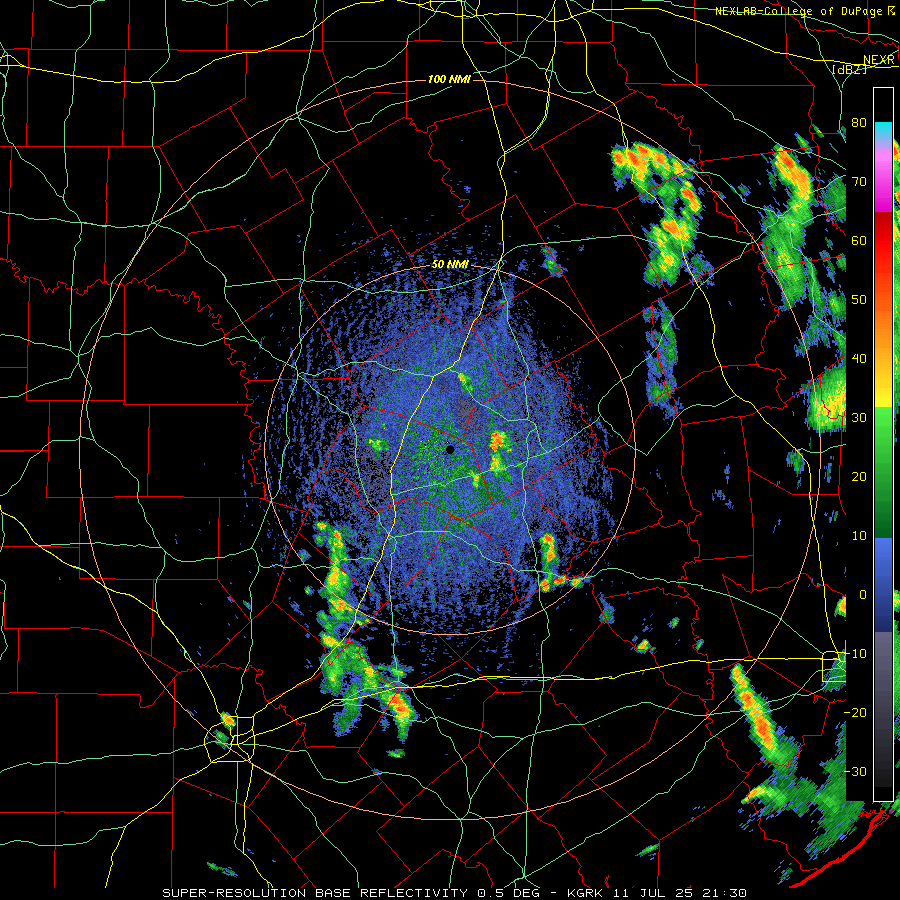Click the blue segment of the reflectivity color bar
The height and width of the screenshot is (900, 900).
point(884,584)
